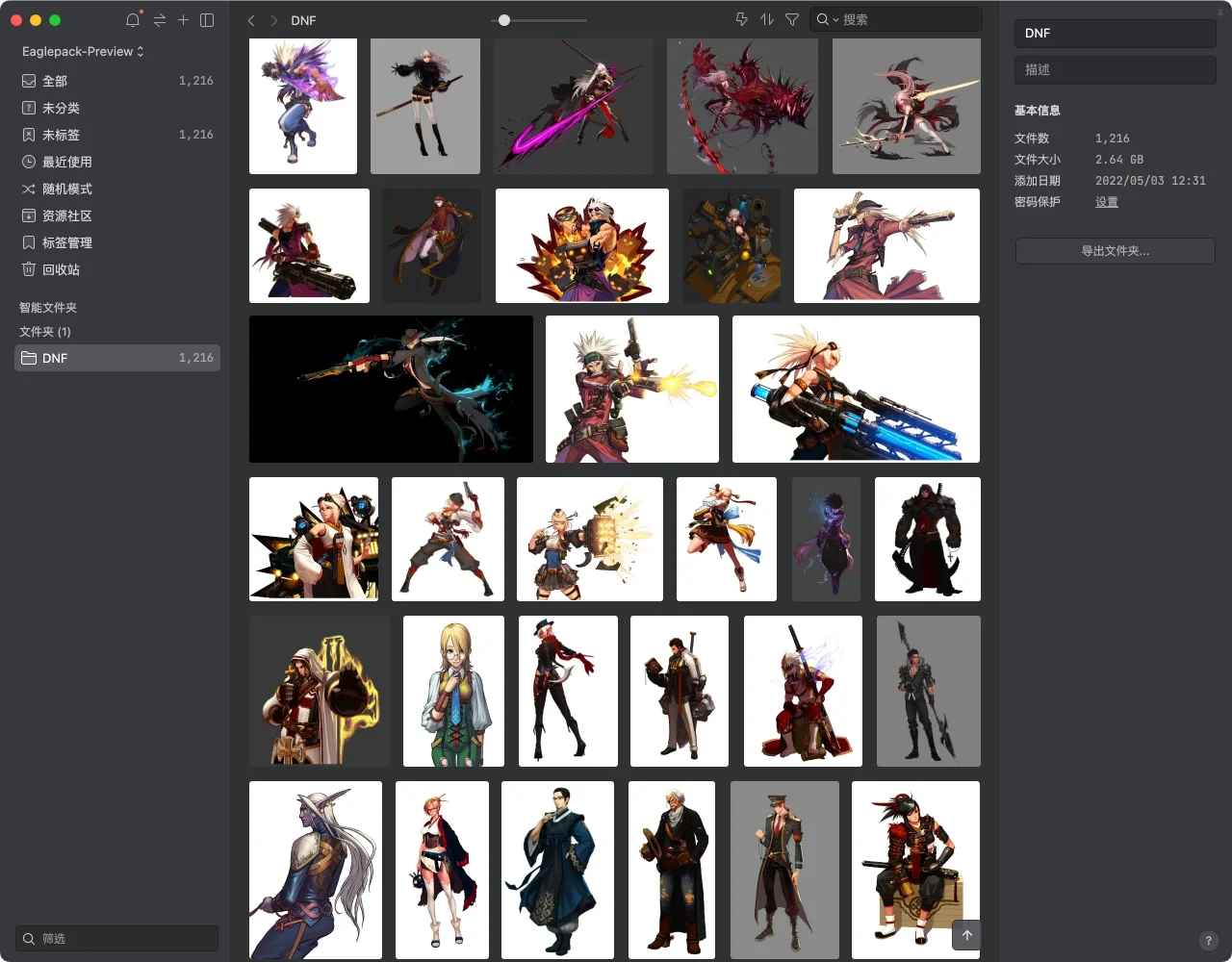Click the DNF breadcrumb title
Viewport: 1232px width, 962px height.
tap(303, 20)
